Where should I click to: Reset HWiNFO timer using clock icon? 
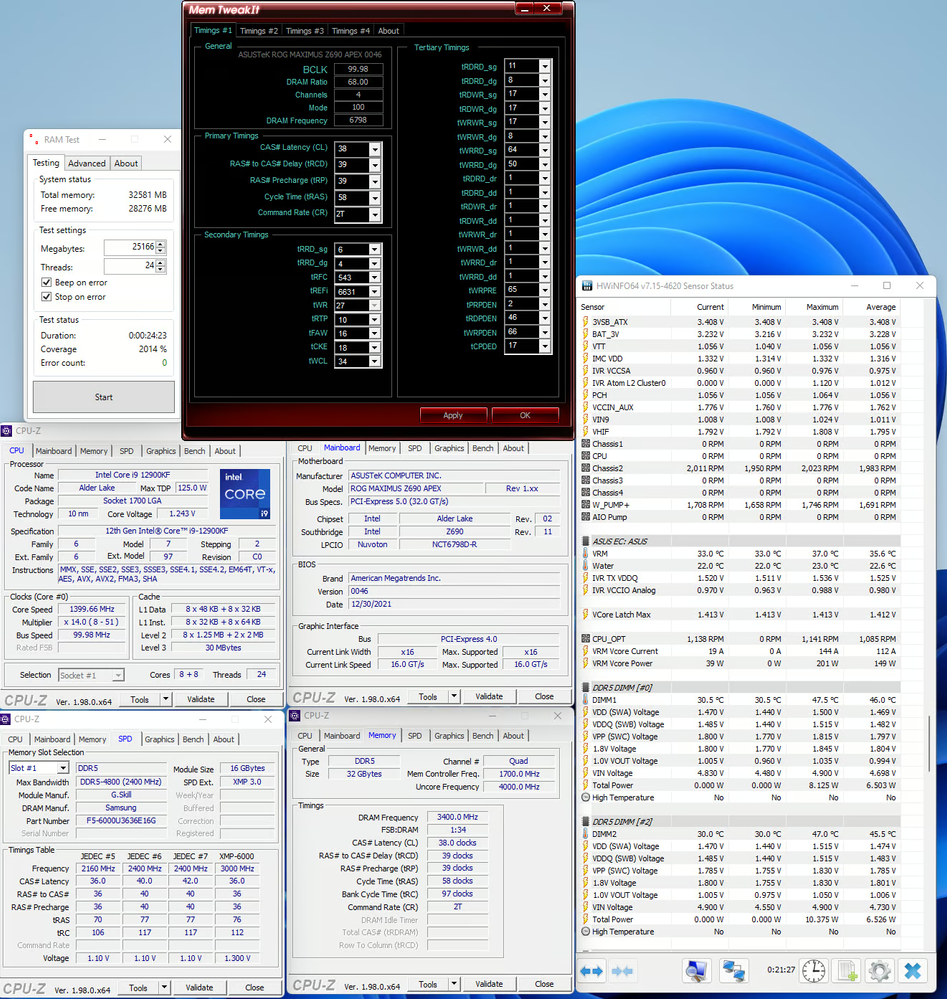coord(813,971)
